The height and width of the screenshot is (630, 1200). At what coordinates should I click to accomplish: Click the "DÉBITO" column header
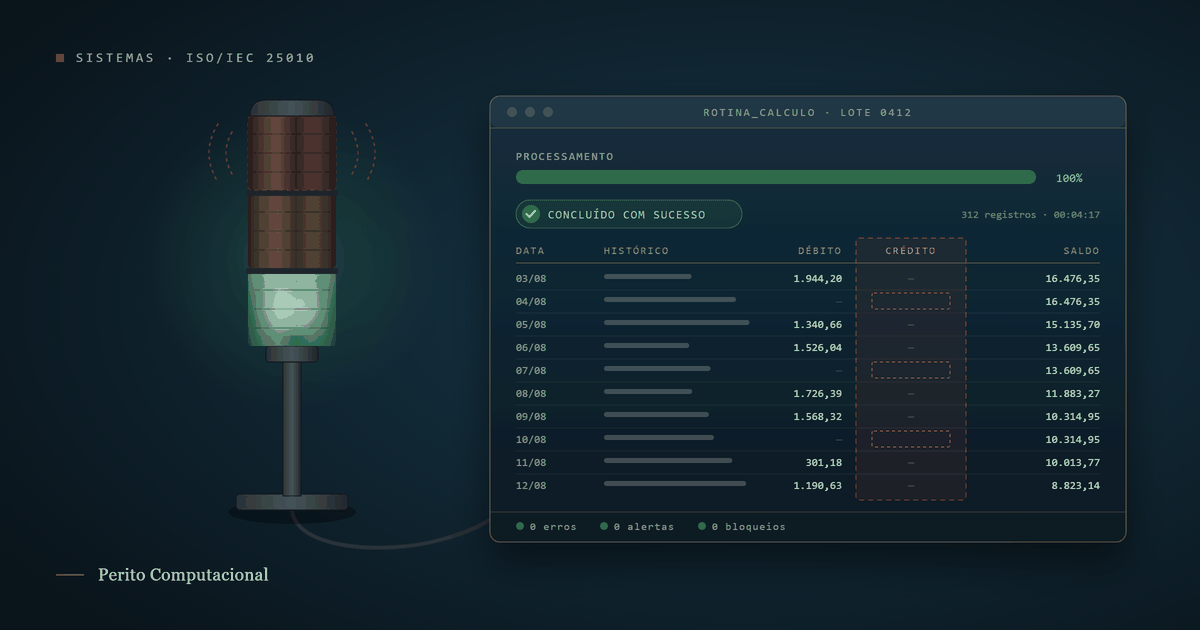[820, 251]
